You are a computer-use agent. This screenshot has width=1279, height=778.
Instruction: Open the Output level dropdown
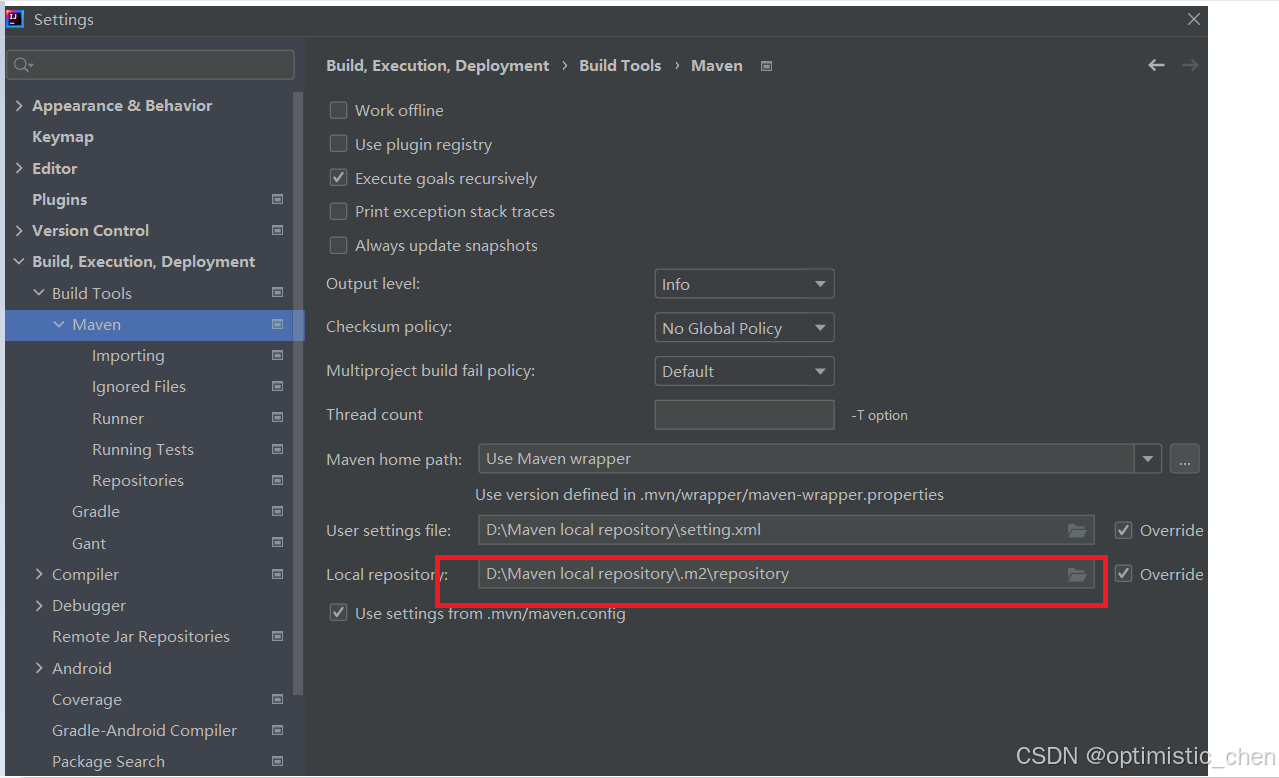[x=744, y=284]
